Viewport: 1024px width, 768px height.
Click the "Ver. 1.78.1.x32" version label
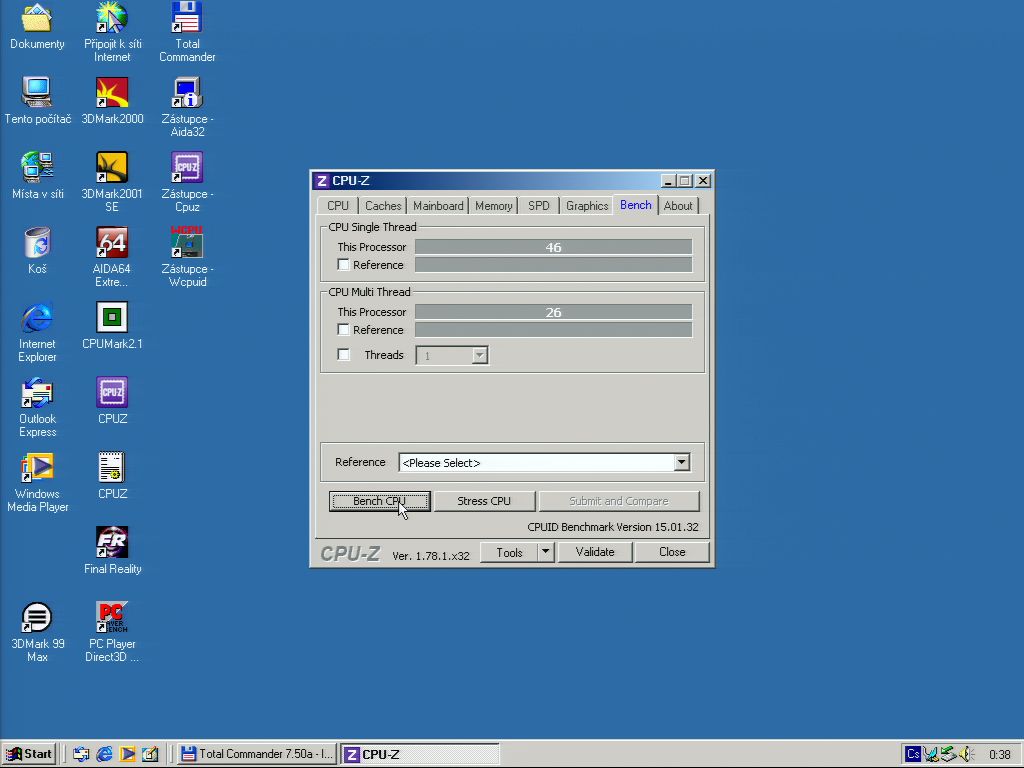click(x=430, y=556)
